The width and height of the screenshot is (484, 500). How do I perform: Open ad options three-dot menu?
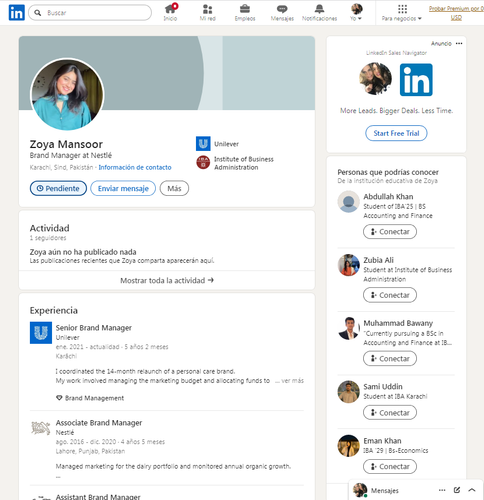(459, 43)
